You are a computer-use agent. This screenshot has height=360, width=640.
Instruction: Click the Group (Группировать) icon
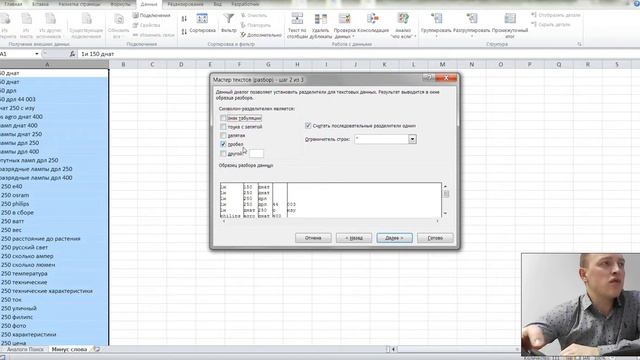coord(436,19)
